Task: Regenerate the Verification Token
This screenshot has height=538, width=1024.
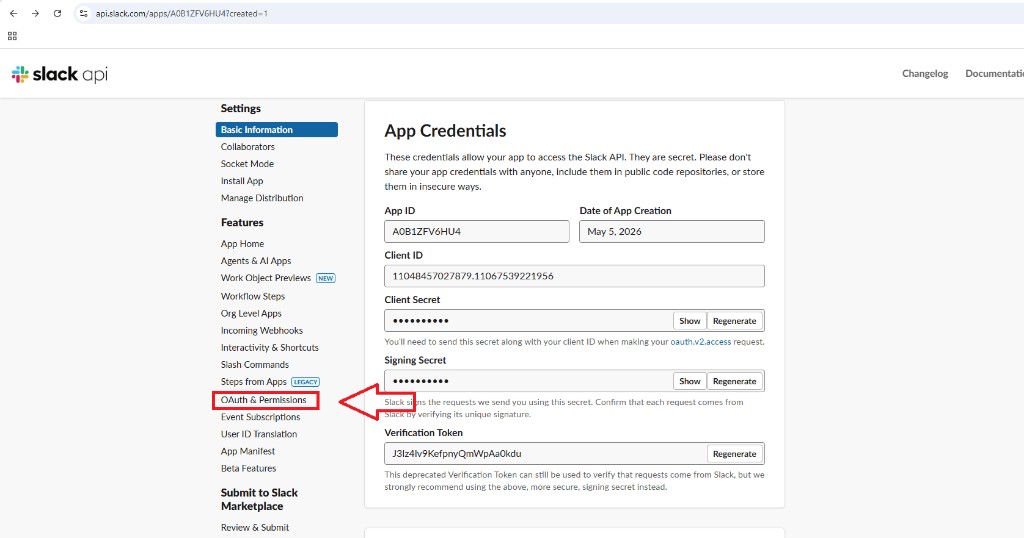Action: pos(735,453)
